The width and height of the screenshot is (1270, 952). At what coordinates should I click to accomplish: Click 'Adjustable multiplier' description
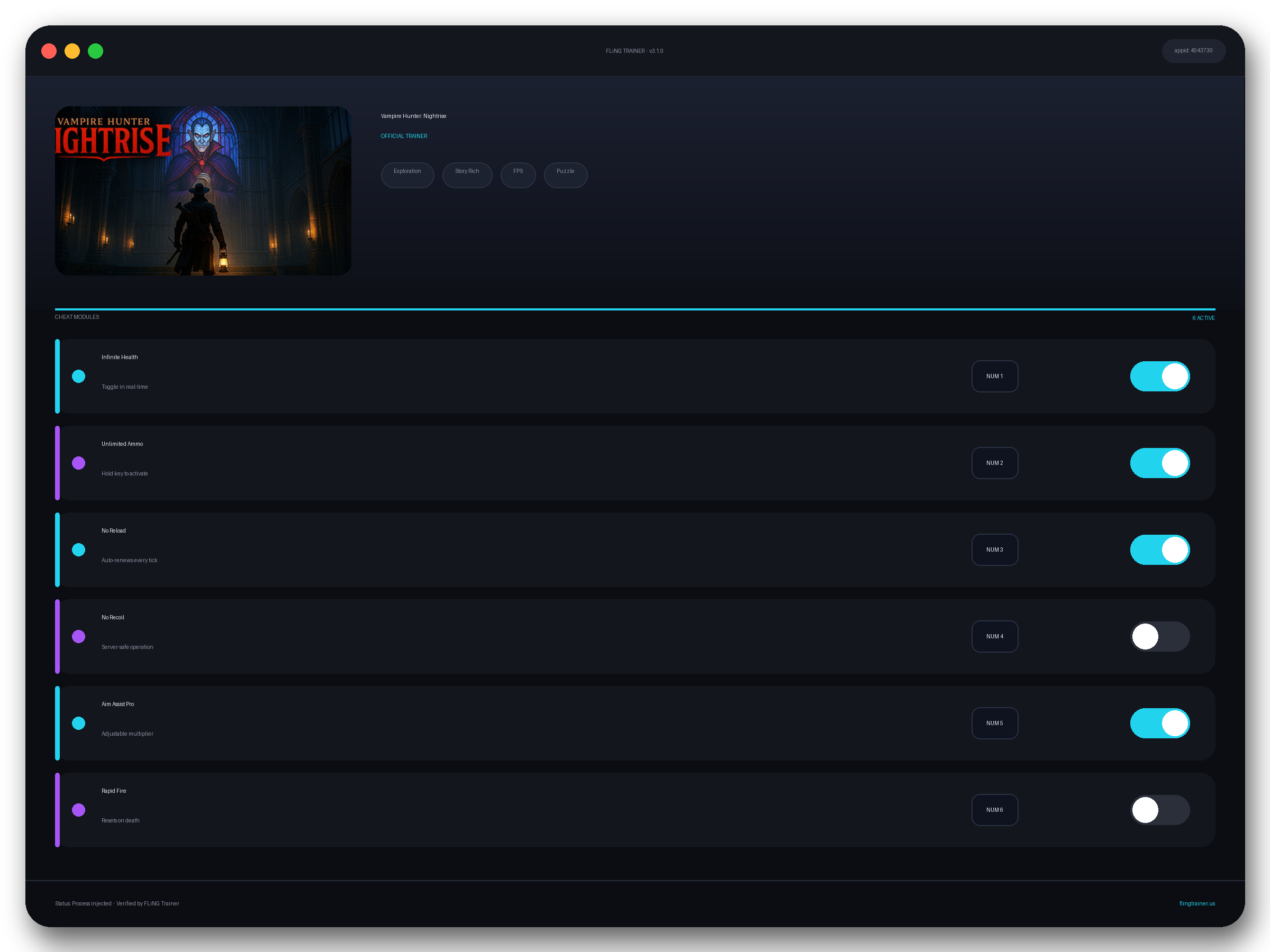pyautogui.click(x=128, y=734)
